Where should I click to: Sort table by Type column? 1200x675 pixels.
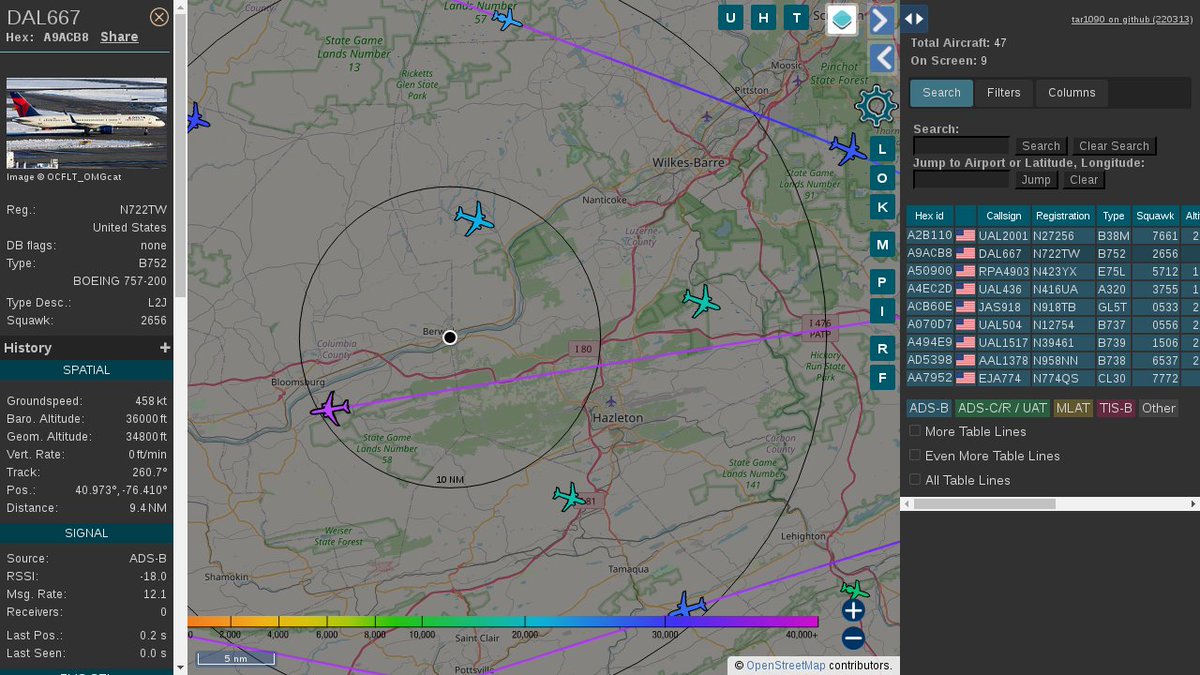coord(1113,216)
